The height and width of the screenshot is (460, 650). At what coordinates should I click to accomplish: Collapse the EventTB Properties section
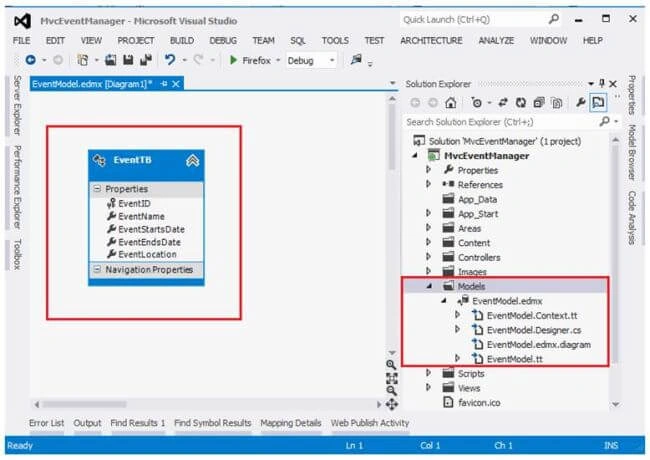coord(97,189)
